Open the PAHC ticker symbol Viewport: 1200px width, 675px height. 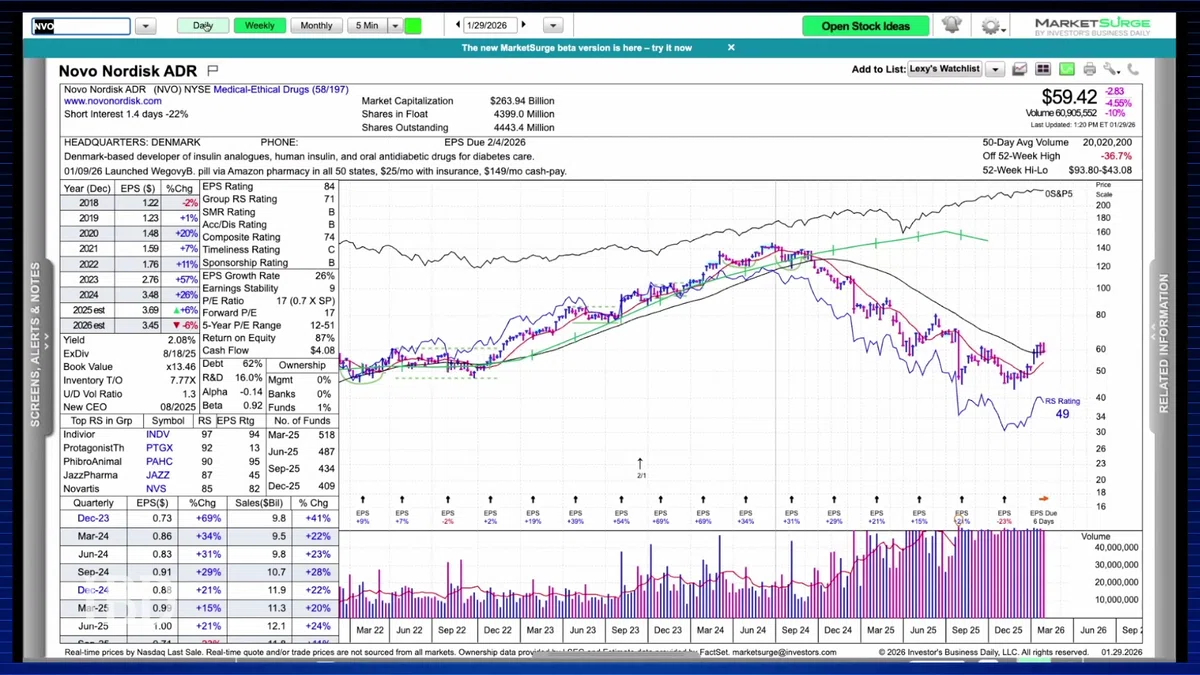click(x=159, y=461)
